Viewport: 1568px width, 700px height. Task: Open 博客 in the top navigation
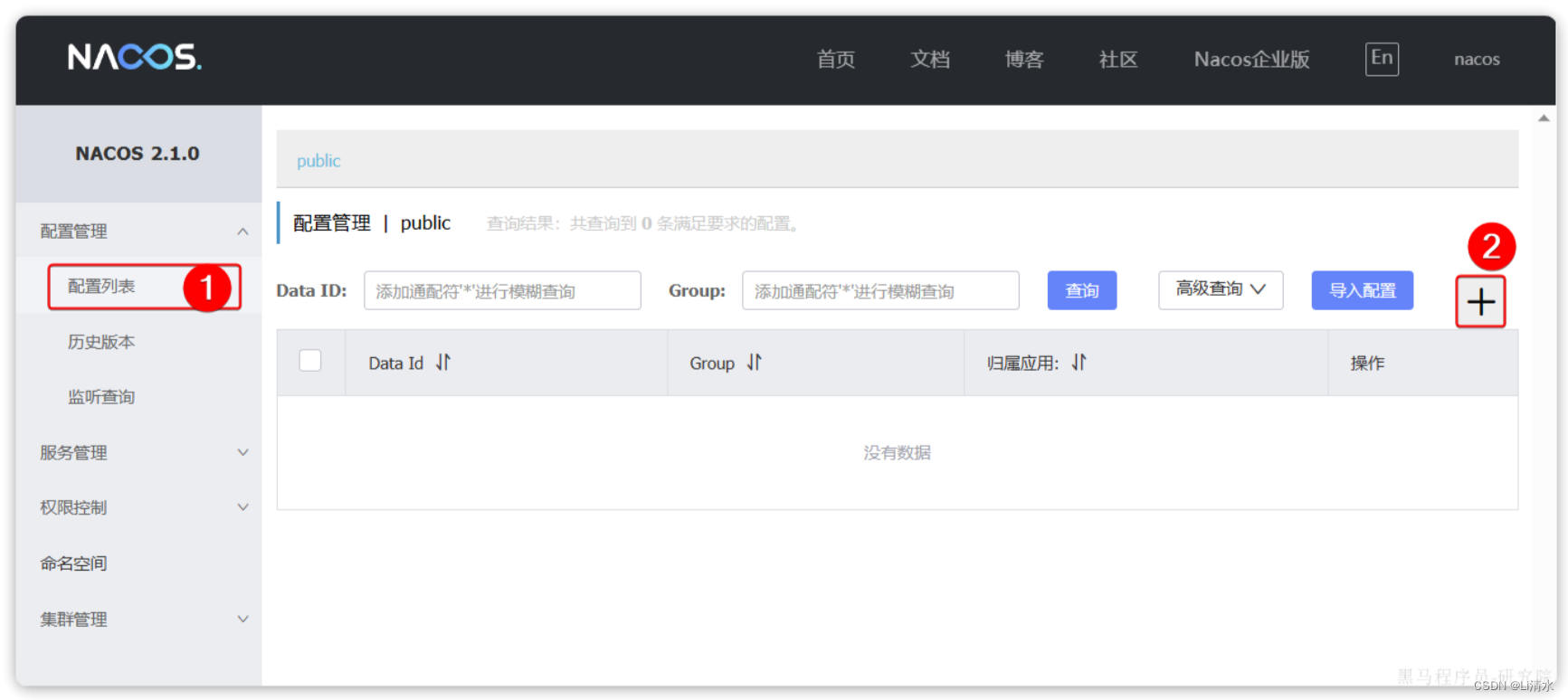(x=1024, y=60)
